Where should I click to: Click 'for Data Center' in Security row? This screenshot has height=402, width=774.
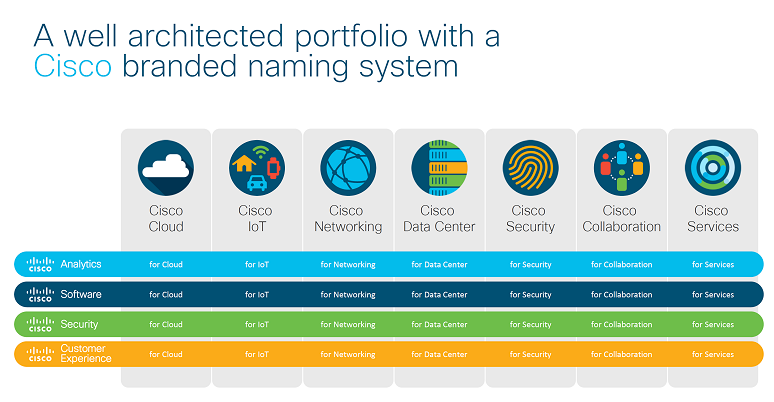point(439,324)
